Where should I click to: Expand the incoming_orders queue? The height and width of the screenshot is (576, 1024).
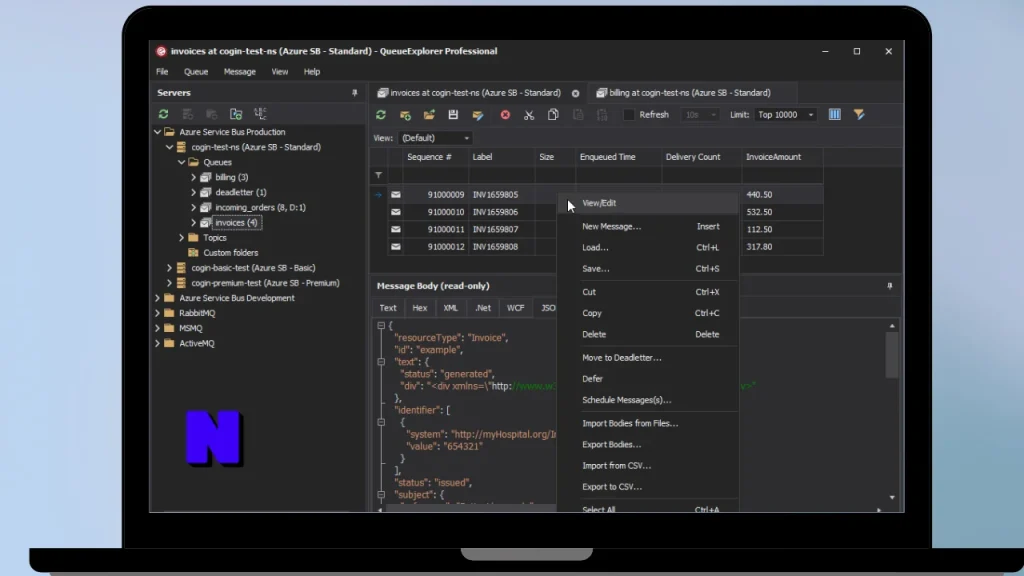(x=193, y=208)
